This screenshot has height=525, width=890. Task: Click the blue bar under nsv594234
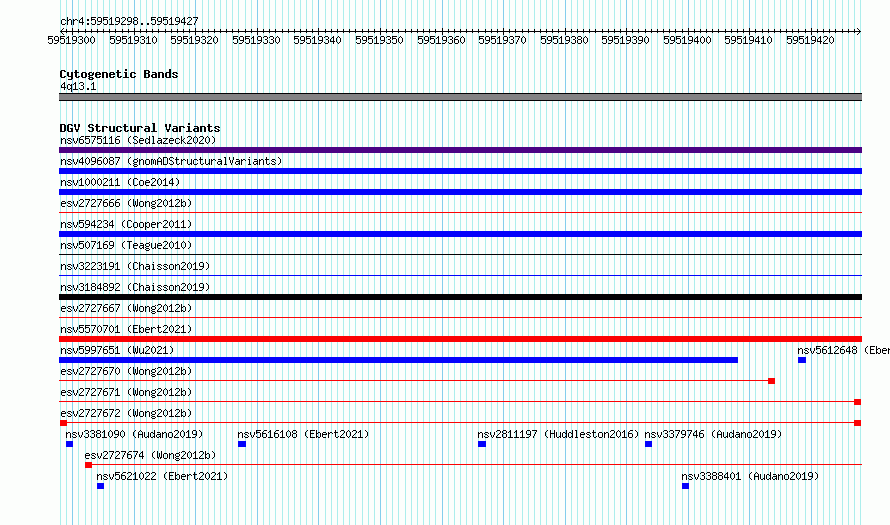click(460, 234)
